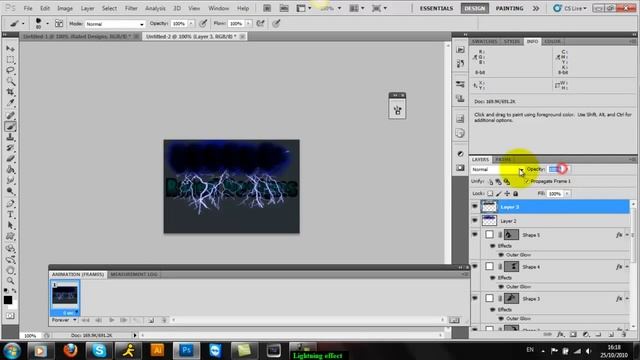Select the Path Selection tool
Viewport: 640px width, 360px height.
(10, 225)
